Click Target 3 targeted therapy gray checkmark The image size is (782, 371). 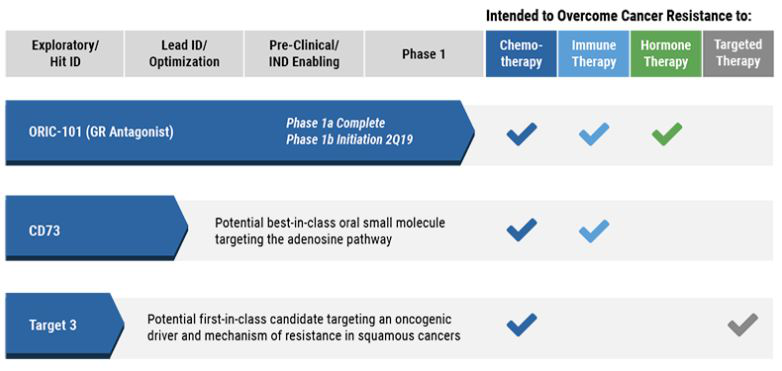[x=743, y=325]
